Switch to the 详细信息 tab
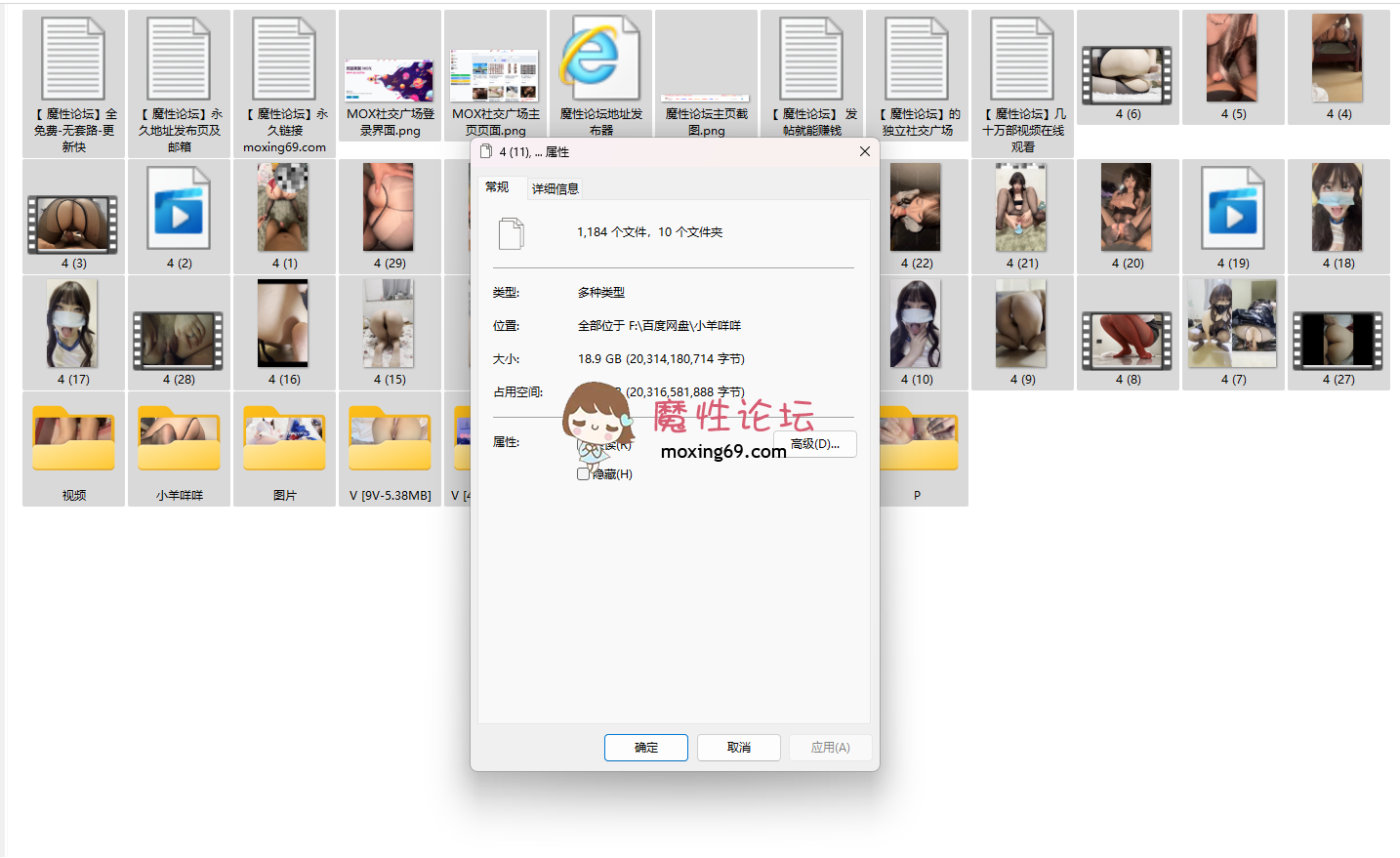1400x858 pixels. (x=555, y=188)
